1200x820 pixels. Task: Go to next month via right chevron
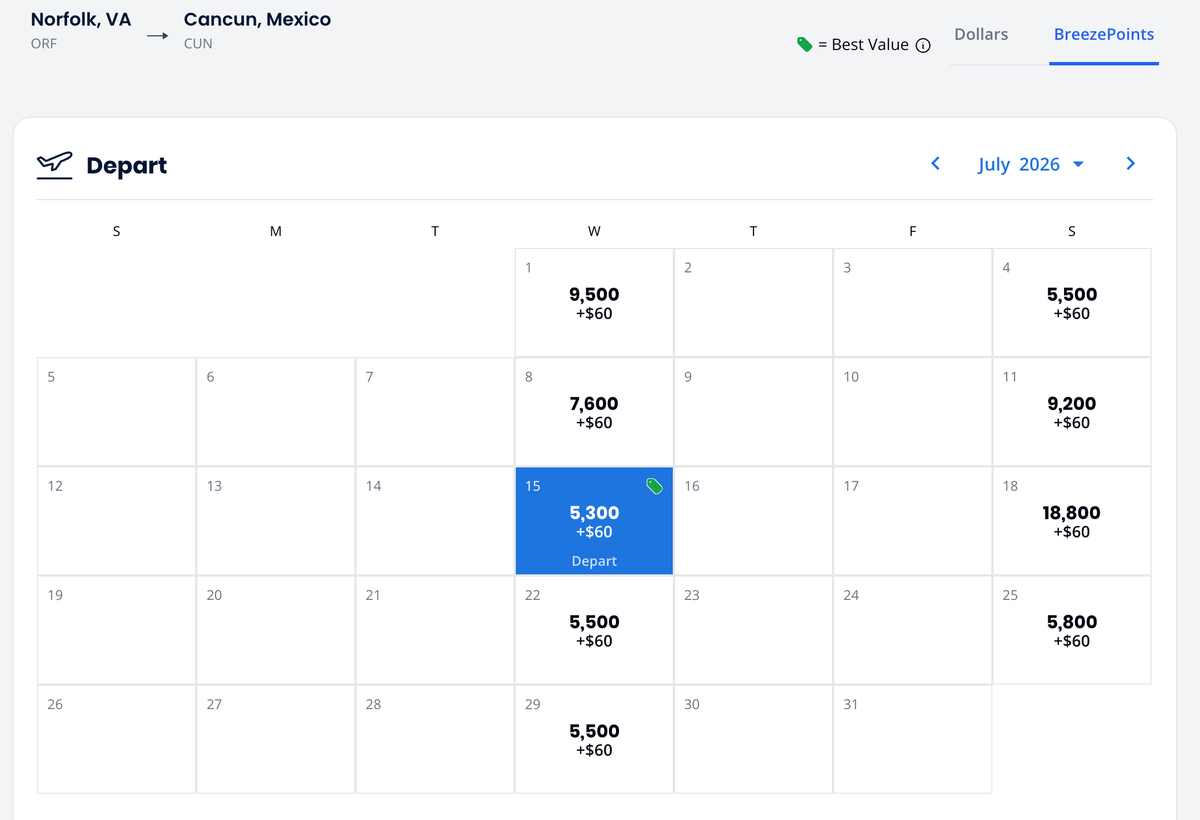pyautogui.click(x=1131, y=163)
